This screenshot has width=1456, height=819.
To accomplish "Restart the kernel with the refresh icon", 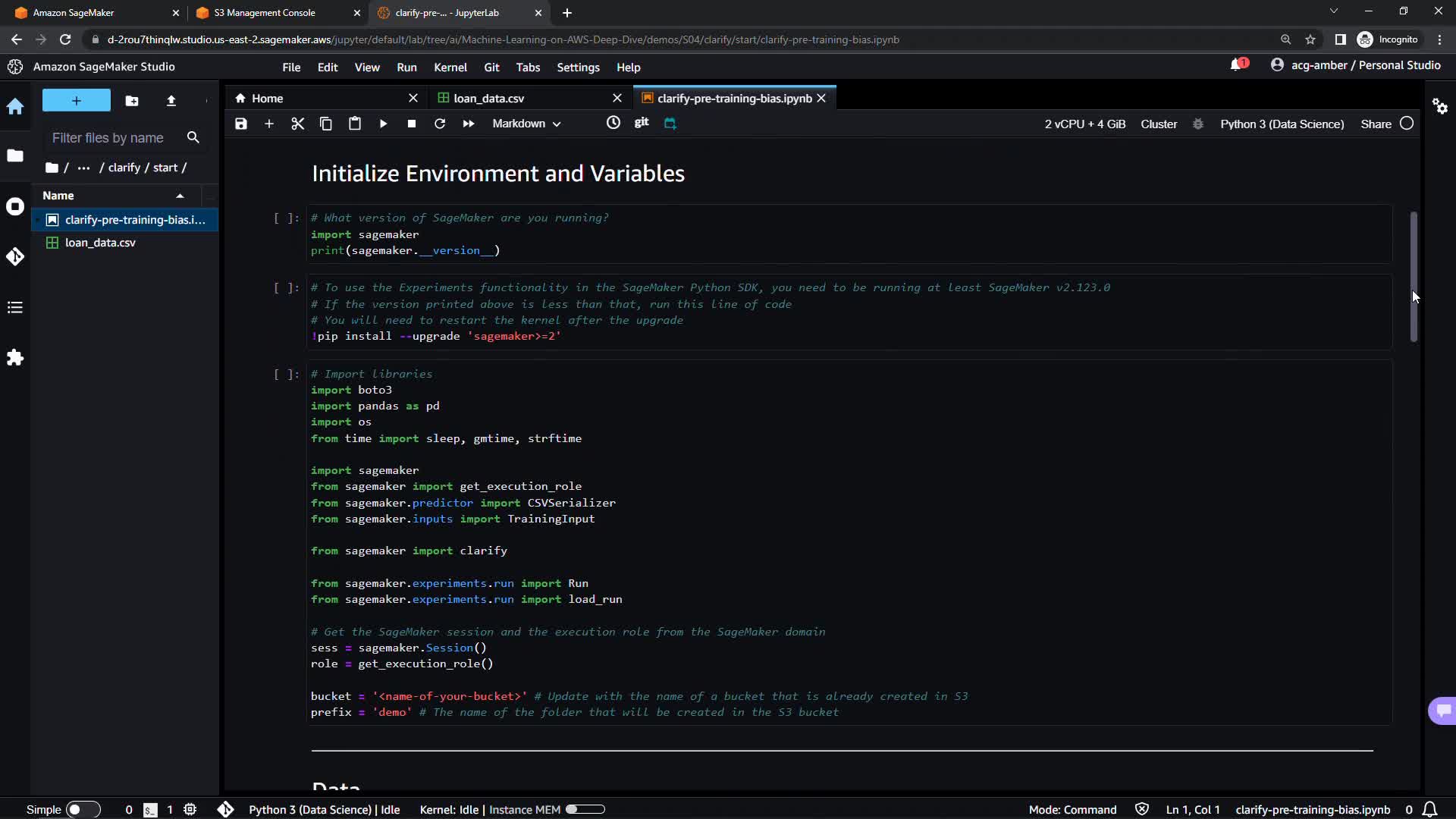I will tap(440, 124).
